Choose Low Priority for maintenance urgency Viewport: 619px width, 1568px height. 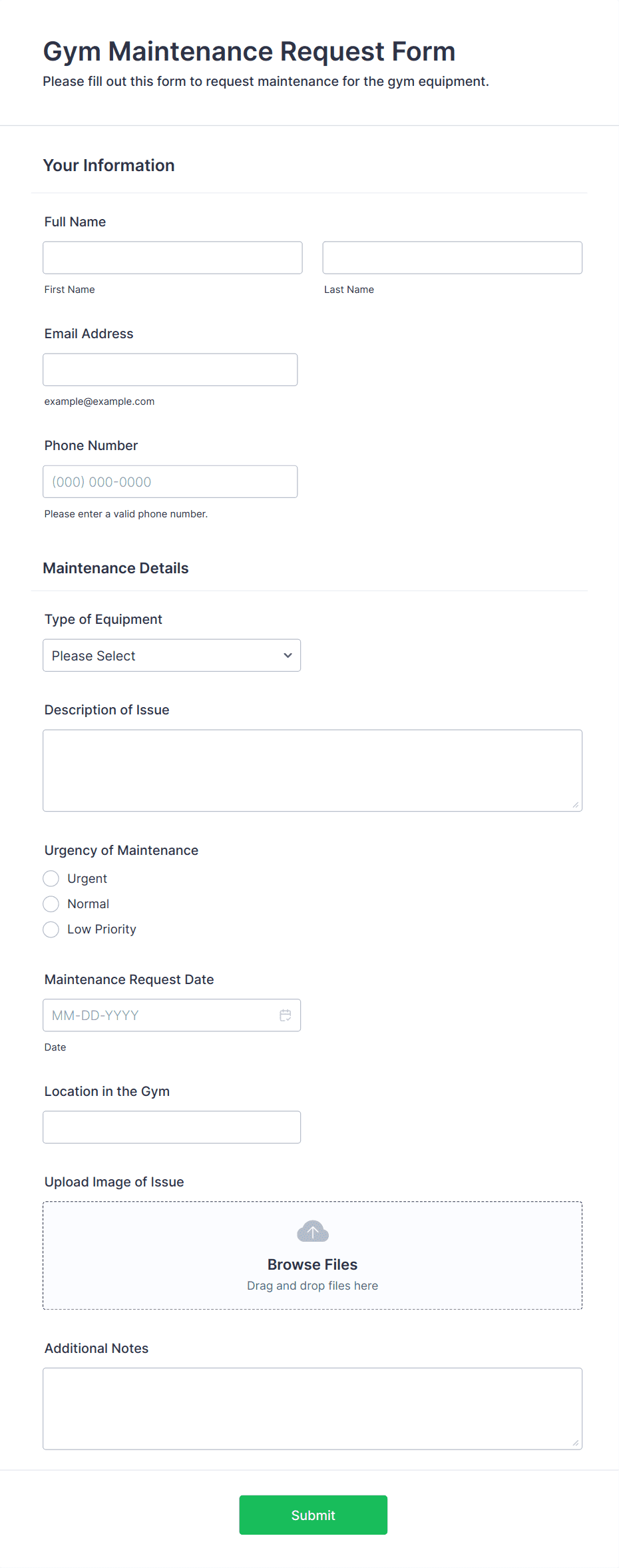51,929
